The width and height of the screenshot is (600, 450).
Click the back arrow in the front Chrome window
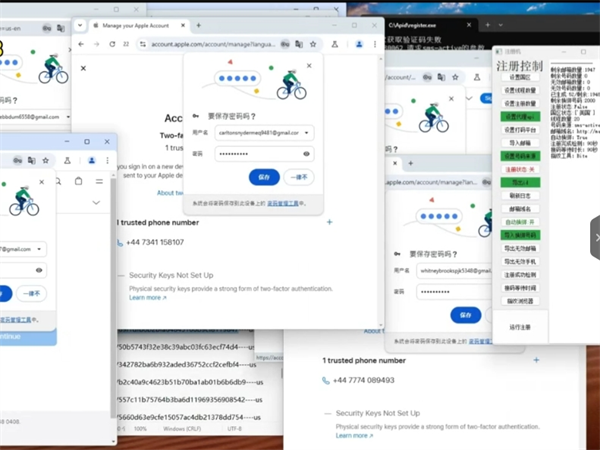[82, 44]
